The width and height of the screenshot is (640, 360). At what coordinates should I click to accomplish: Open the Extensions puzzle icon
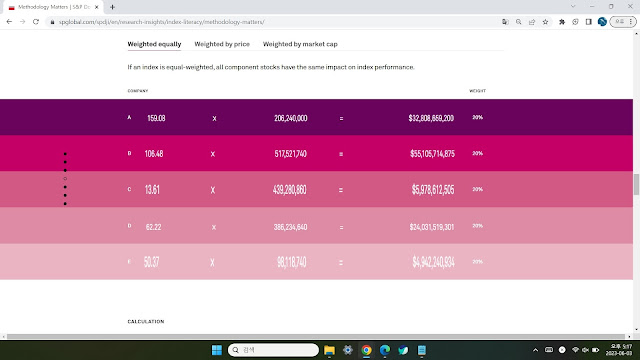pos(562,22)
